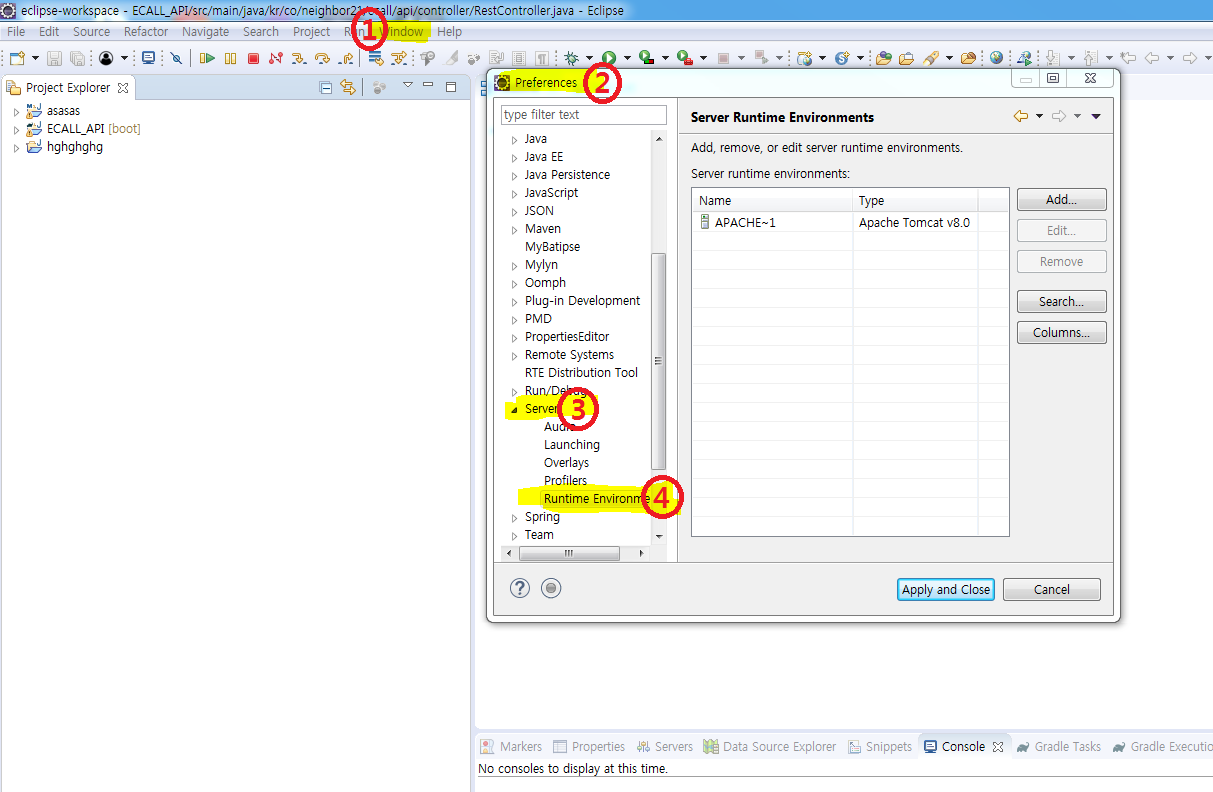Open the Refactor menu

tap(146, 32)
